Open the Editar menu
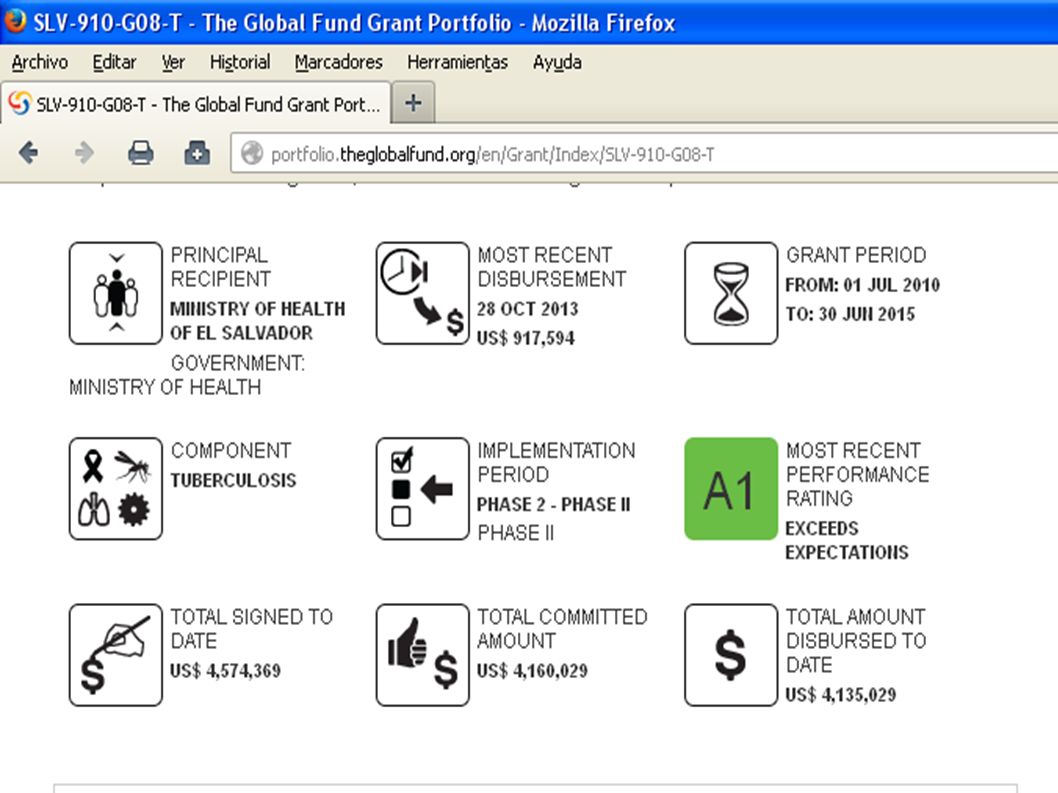The height and width of the screenshot is (793, 1058). pos(114,62)
